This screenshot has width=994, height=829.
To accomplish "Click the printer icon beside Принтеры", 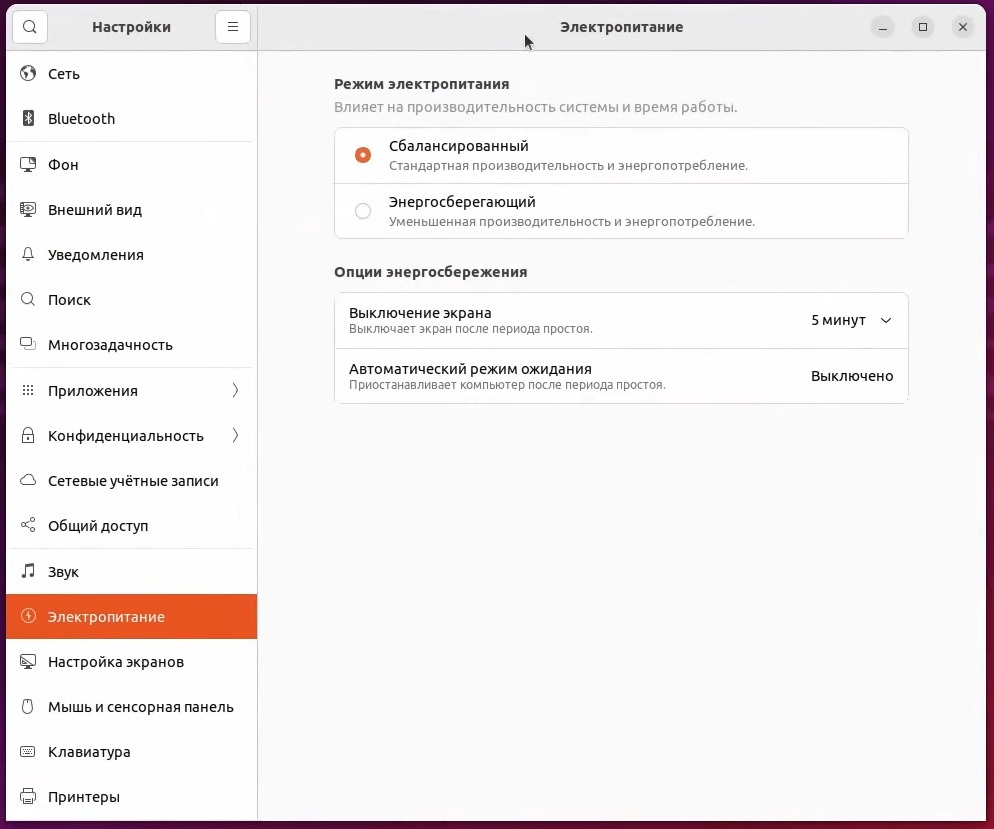I will tap(28, 796).
